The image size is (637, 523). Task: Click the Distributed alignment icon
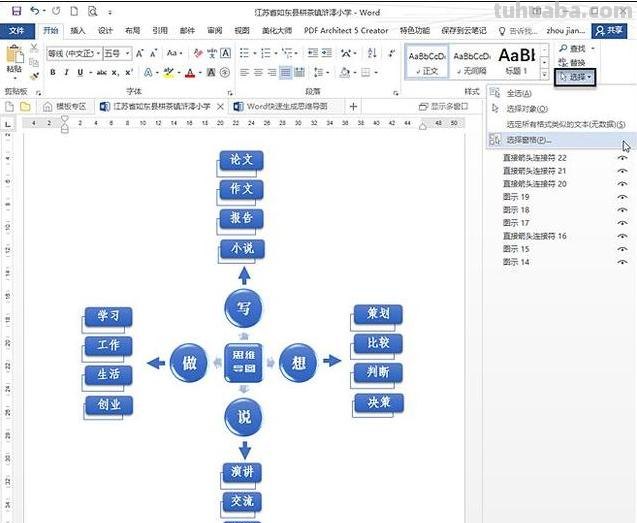[299, 73]
